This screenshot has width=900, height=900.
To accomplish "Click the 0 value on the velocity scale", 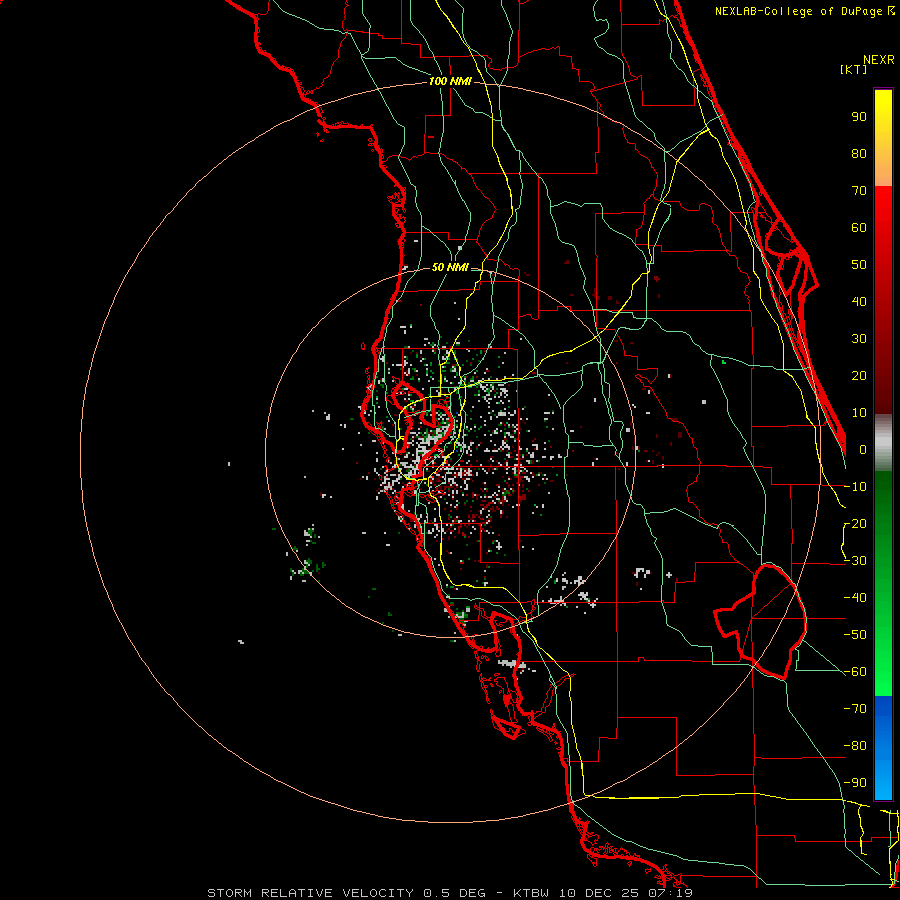I will click(863, 449).
